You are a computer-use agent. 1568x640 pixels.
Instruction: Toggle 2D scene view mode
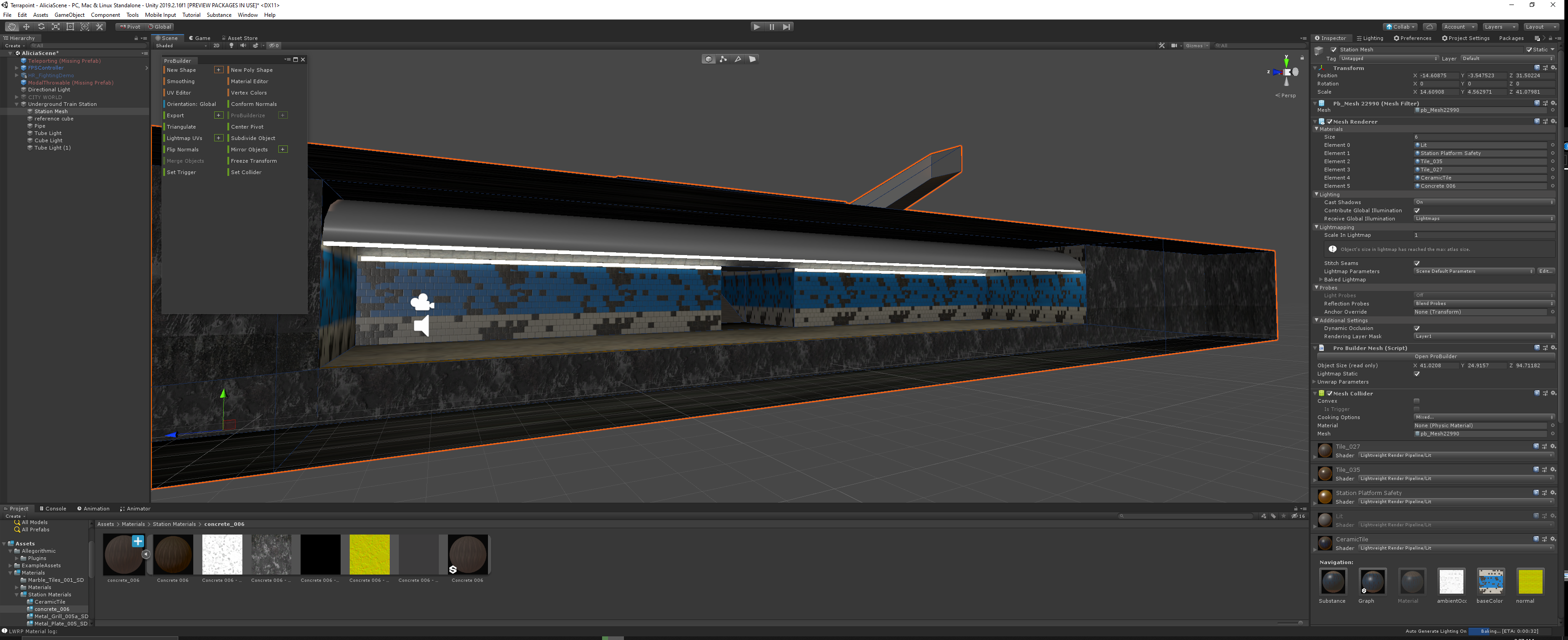click(216, 45)
